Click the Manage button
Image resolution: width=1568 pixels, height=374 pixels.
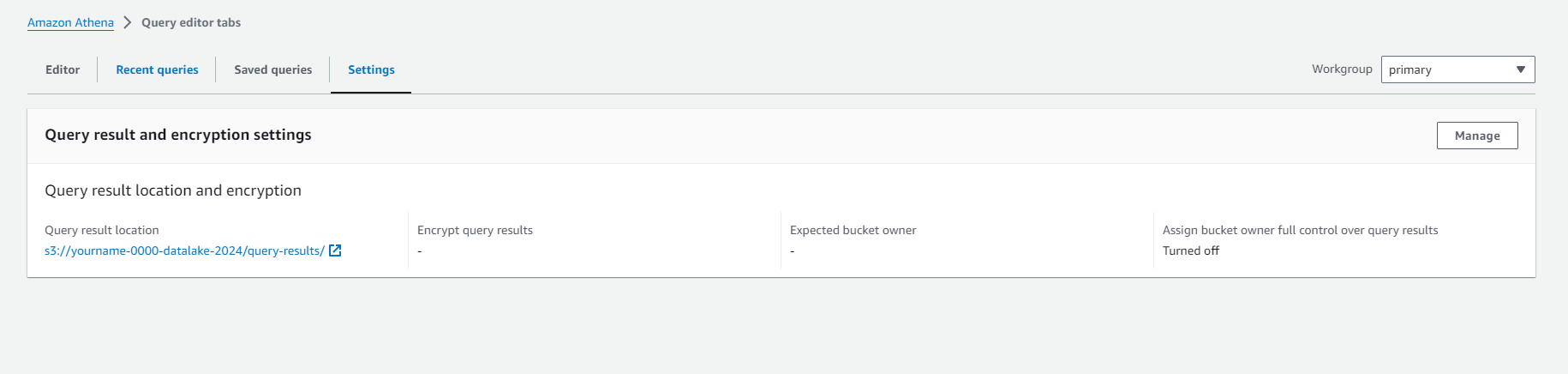[1477, 136]
